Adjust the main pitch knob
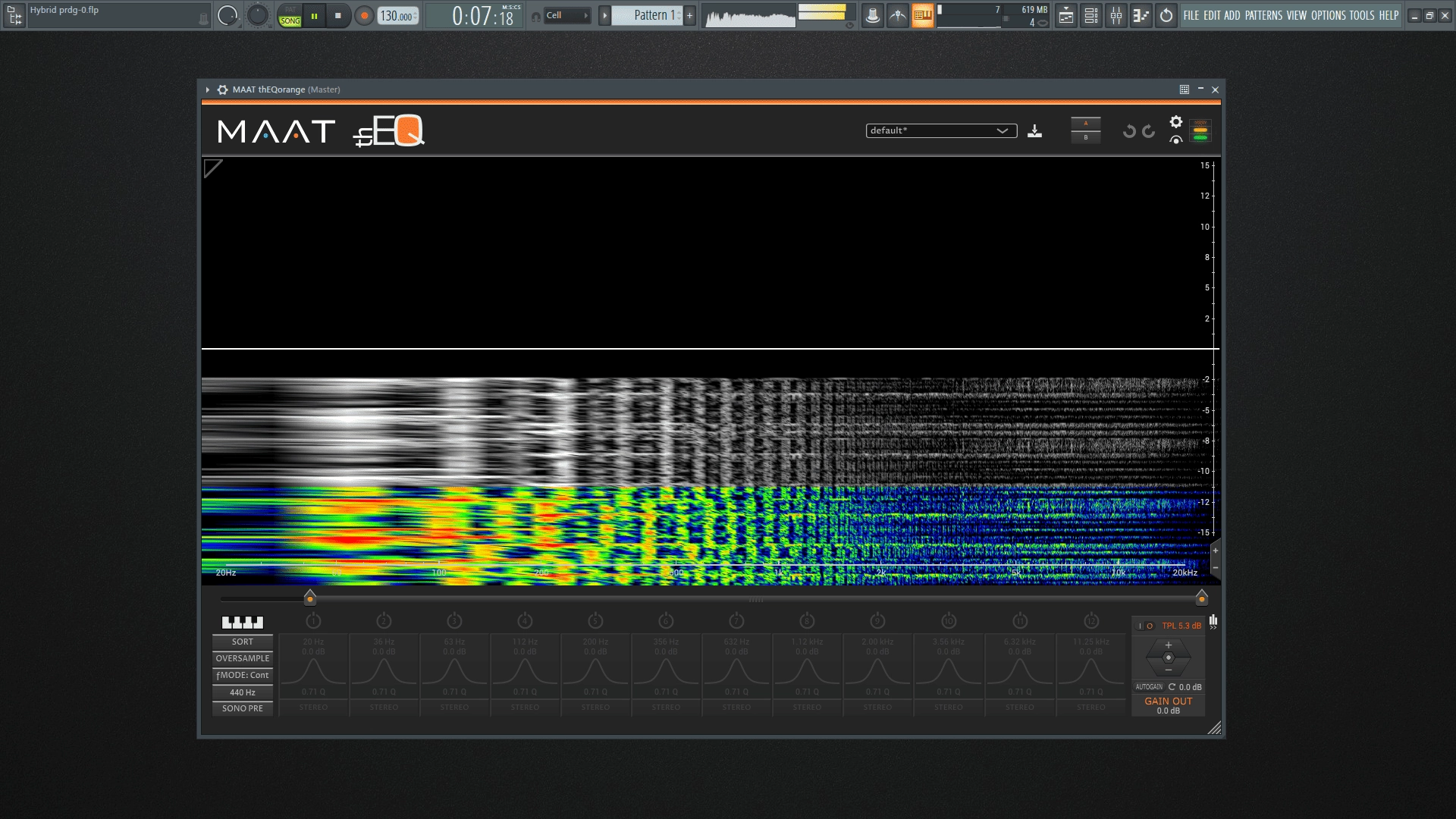This screenshot has height=819, width=1456. coord(258,15)
